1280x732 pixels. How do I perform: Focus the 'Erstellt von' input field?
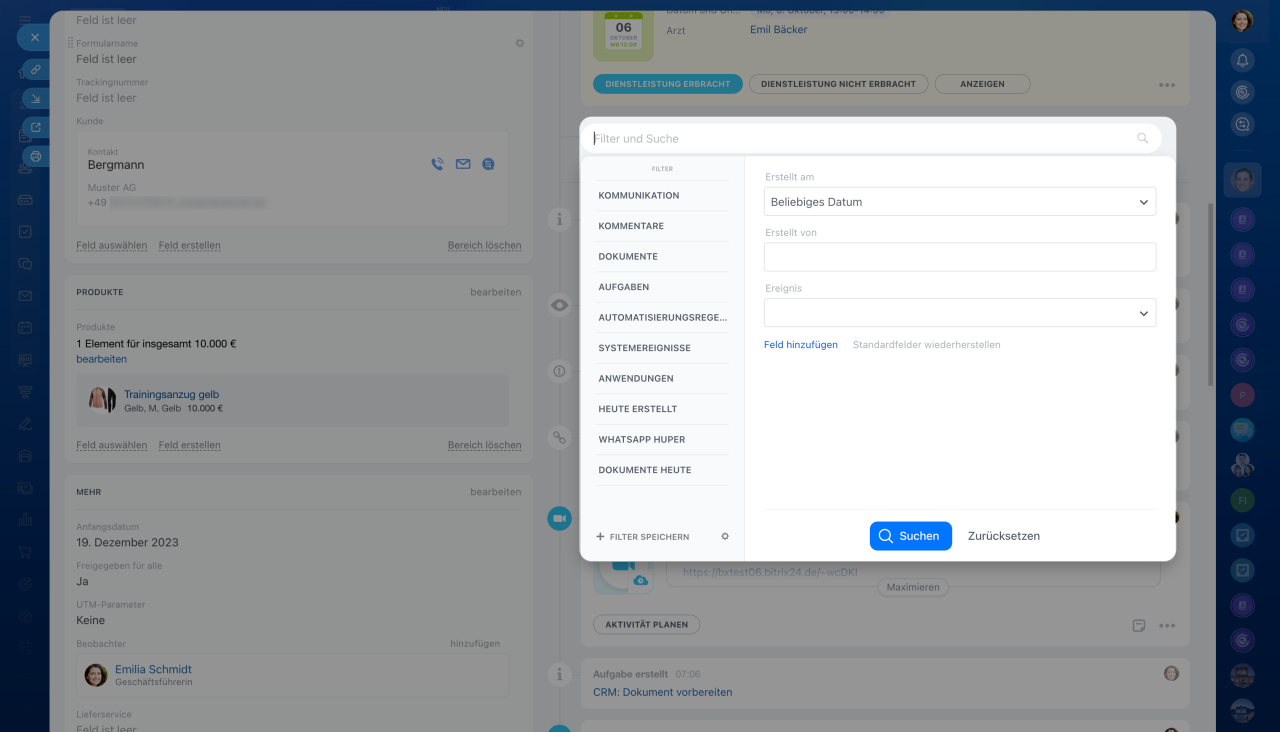coord(959,257)
